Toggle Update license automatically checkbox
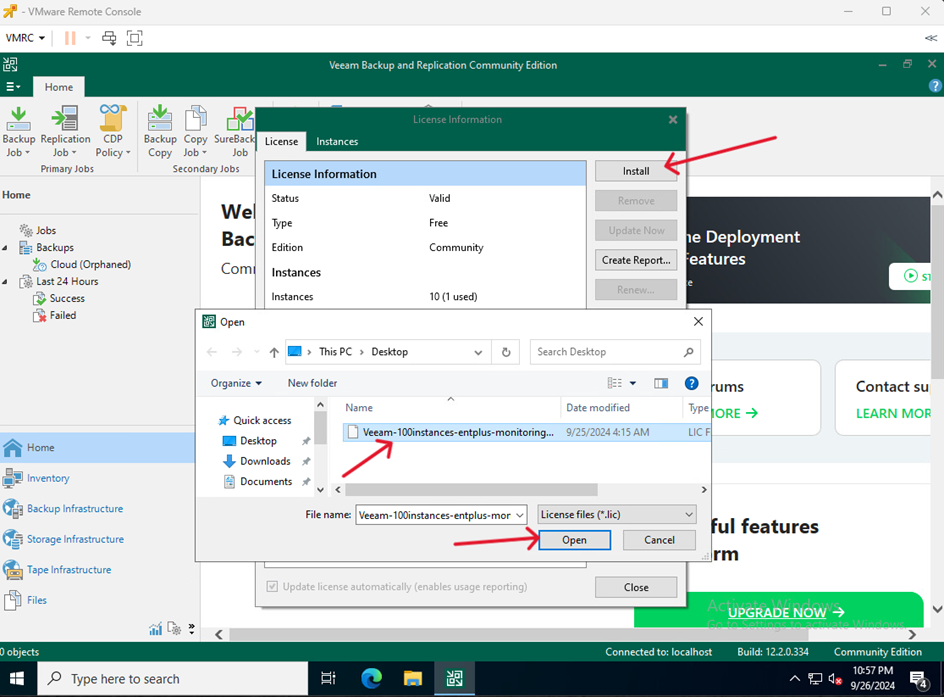Image resolution: width=944 pixels, height=697 pixels. click(272, 587)
